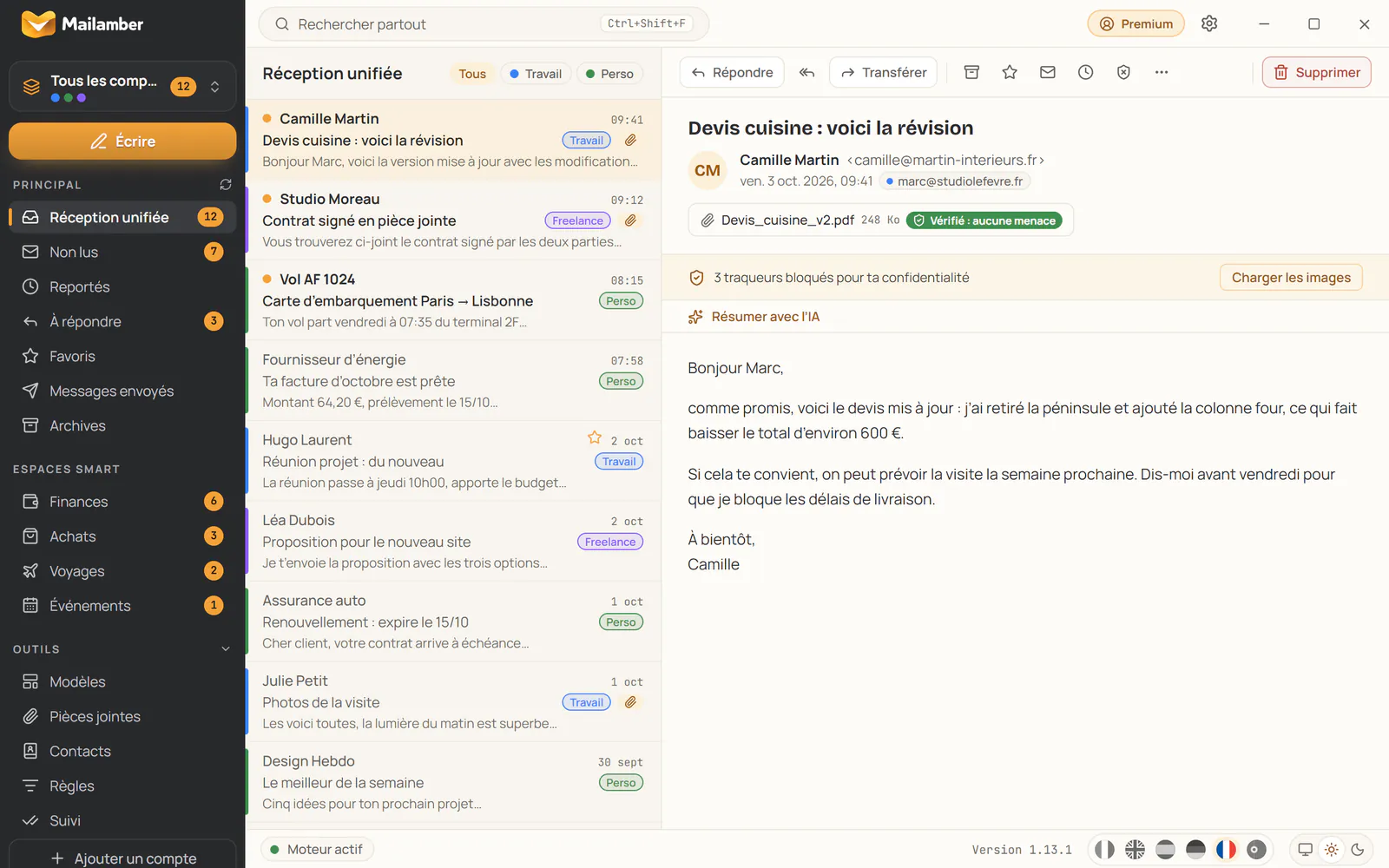Image resolution: width=1389 pixels, height=868 pixels.
Task: Open the Tous les comptes account switcher
Action: [x=122, y=86]
